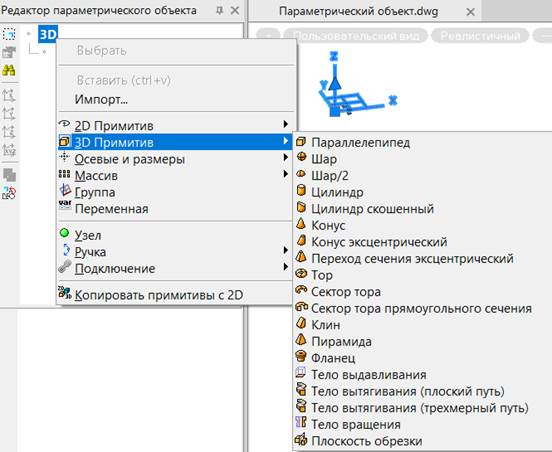
Task: Expand the Осевые и размеры submenu arrow
Action: [x=286, y=157]
